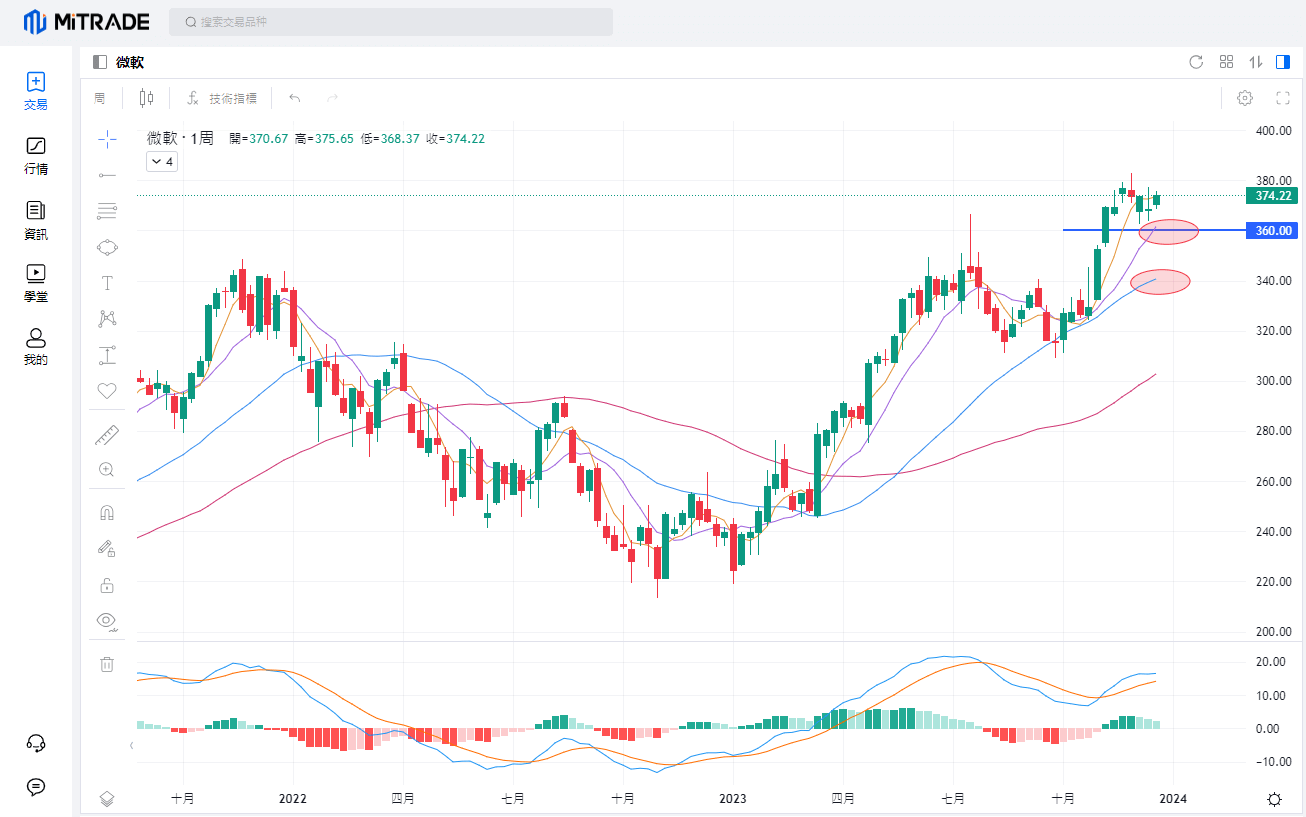Open the 周 timeframe interval dropdown
1306x817 pixels.
click(99, 98)
